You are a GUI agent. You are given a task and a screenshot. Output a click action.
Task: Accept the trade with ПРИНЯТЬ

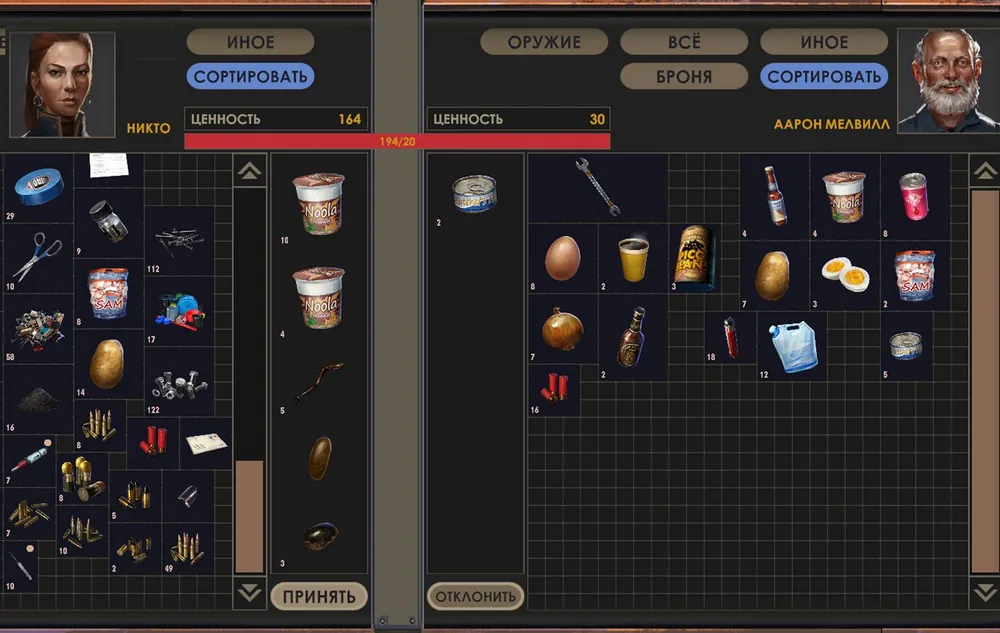(x=319, y=597)
